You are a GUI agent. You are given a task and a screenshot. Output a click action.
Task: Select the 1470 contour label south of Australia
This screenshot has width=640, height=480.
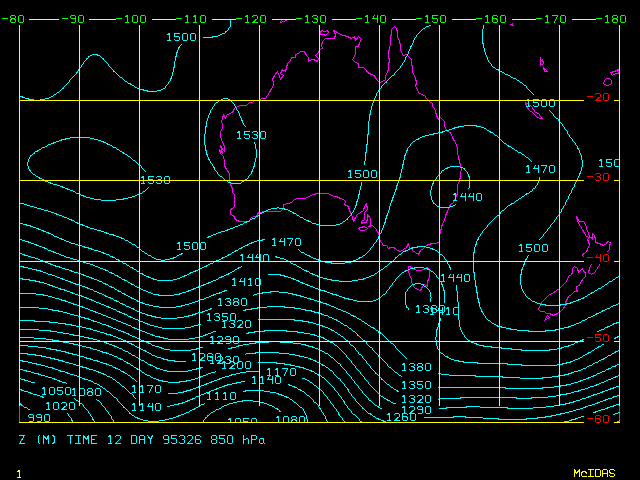coord(286,242)
